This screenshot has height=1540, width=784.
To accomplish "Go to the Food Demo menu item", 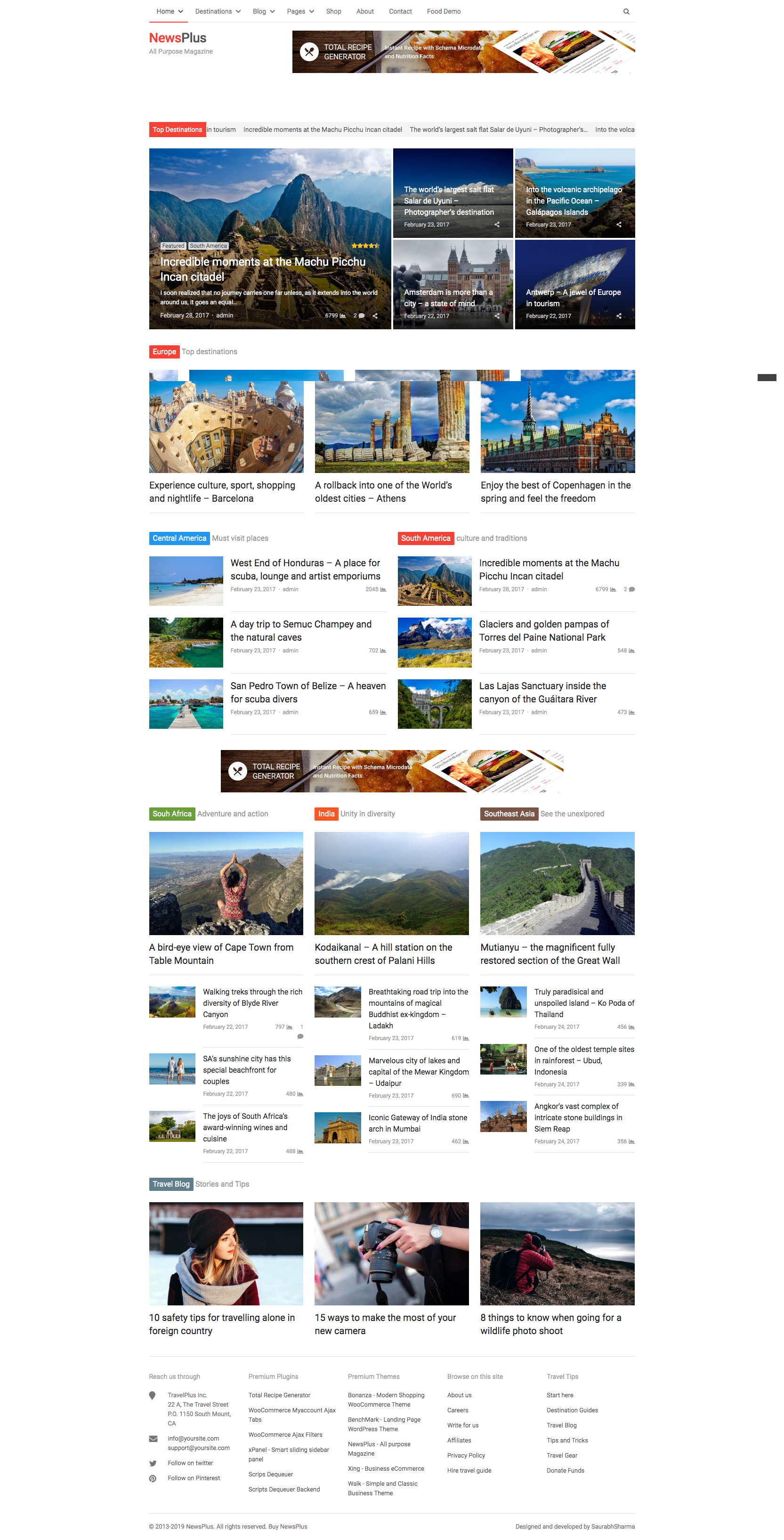I will click(x=444, y=11).
